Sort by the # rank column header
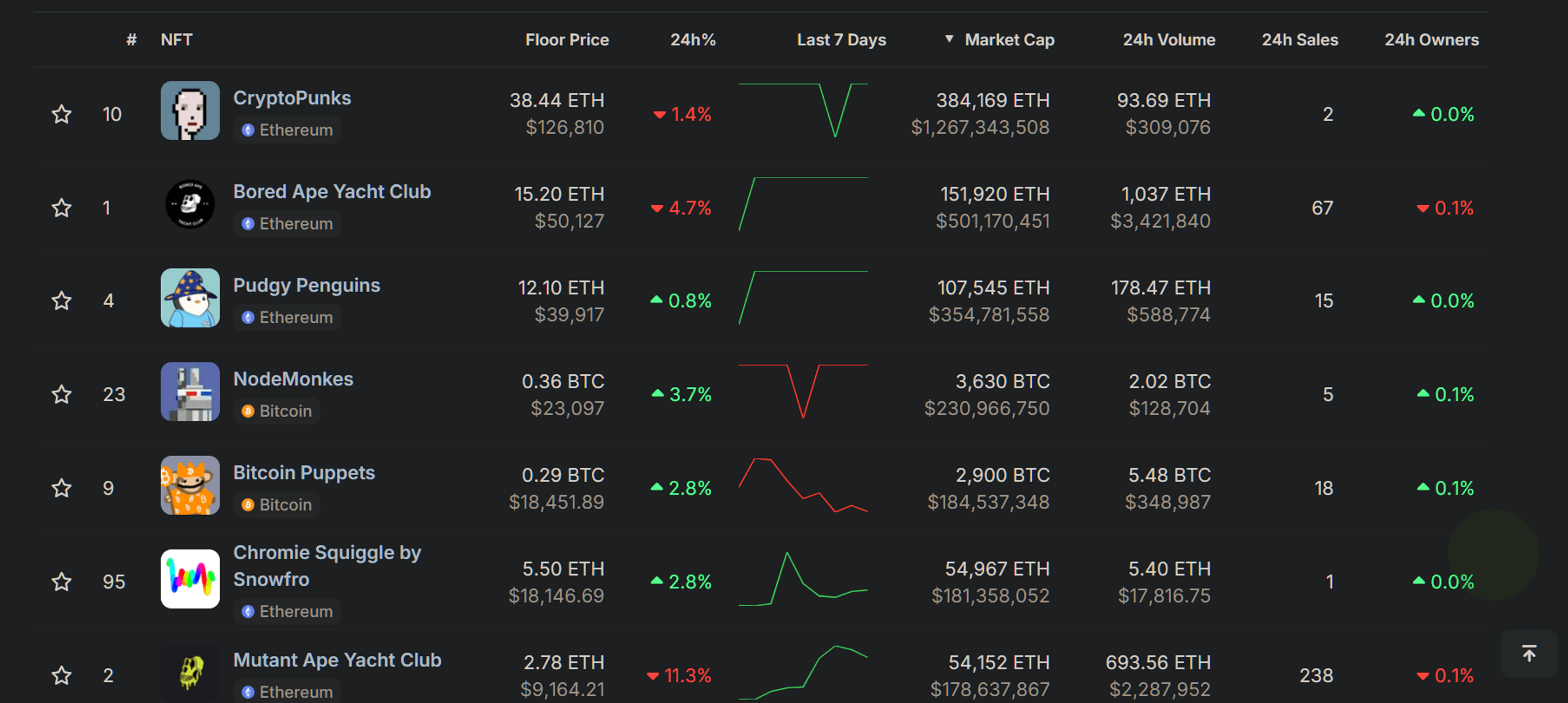Viewport: 1568px width, 703px height. 131,40
